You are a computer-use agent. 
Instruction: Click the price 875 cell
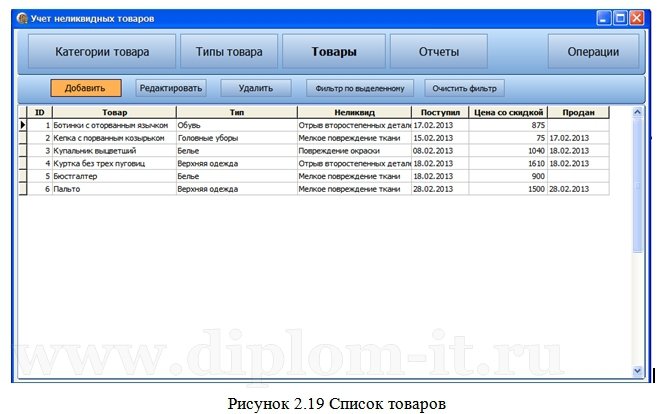[508, 125]
